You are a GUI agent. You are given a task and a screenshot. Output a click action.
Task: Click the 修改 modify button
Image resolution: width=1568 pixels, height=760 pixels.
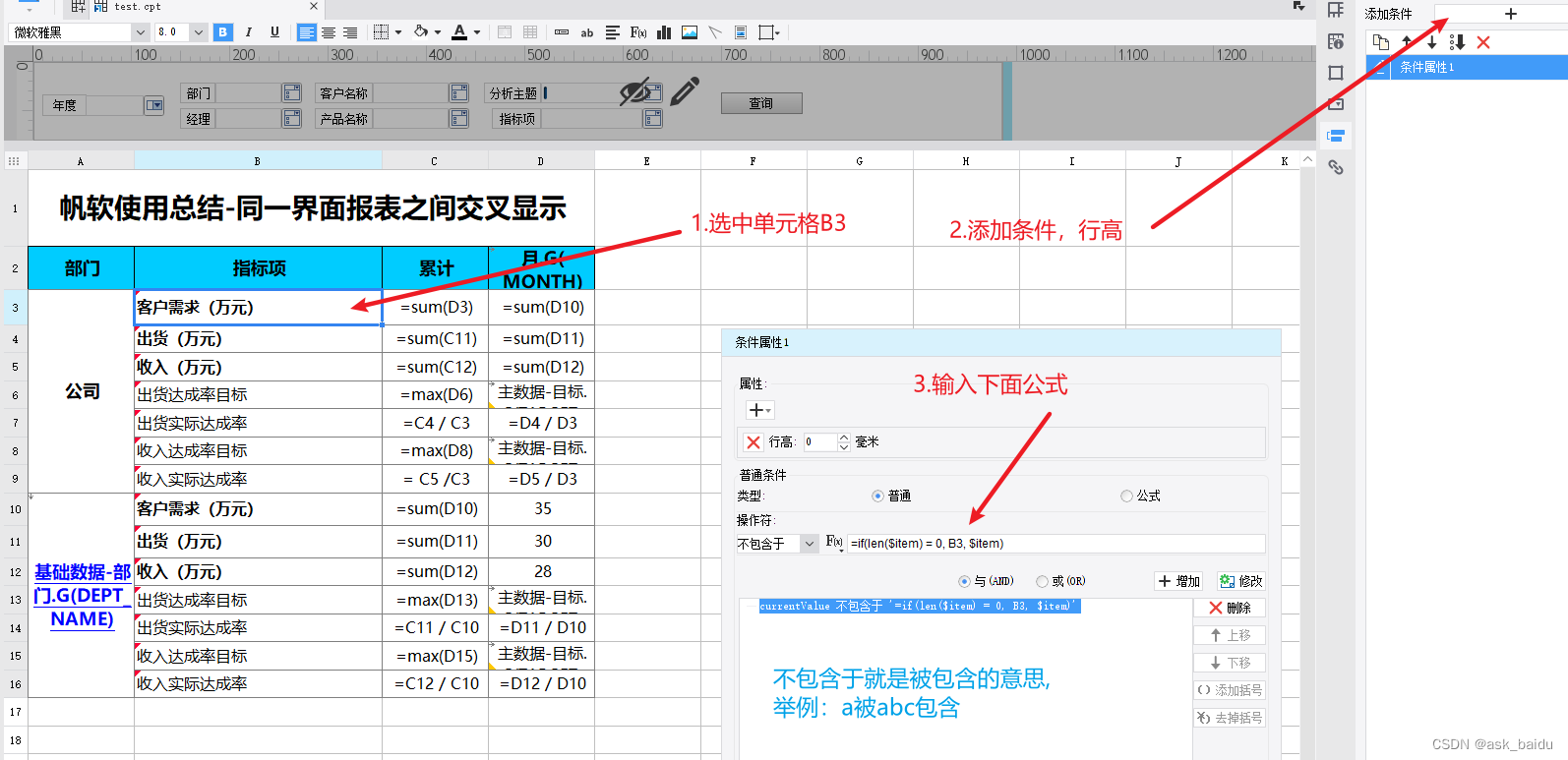point(1239,581)
